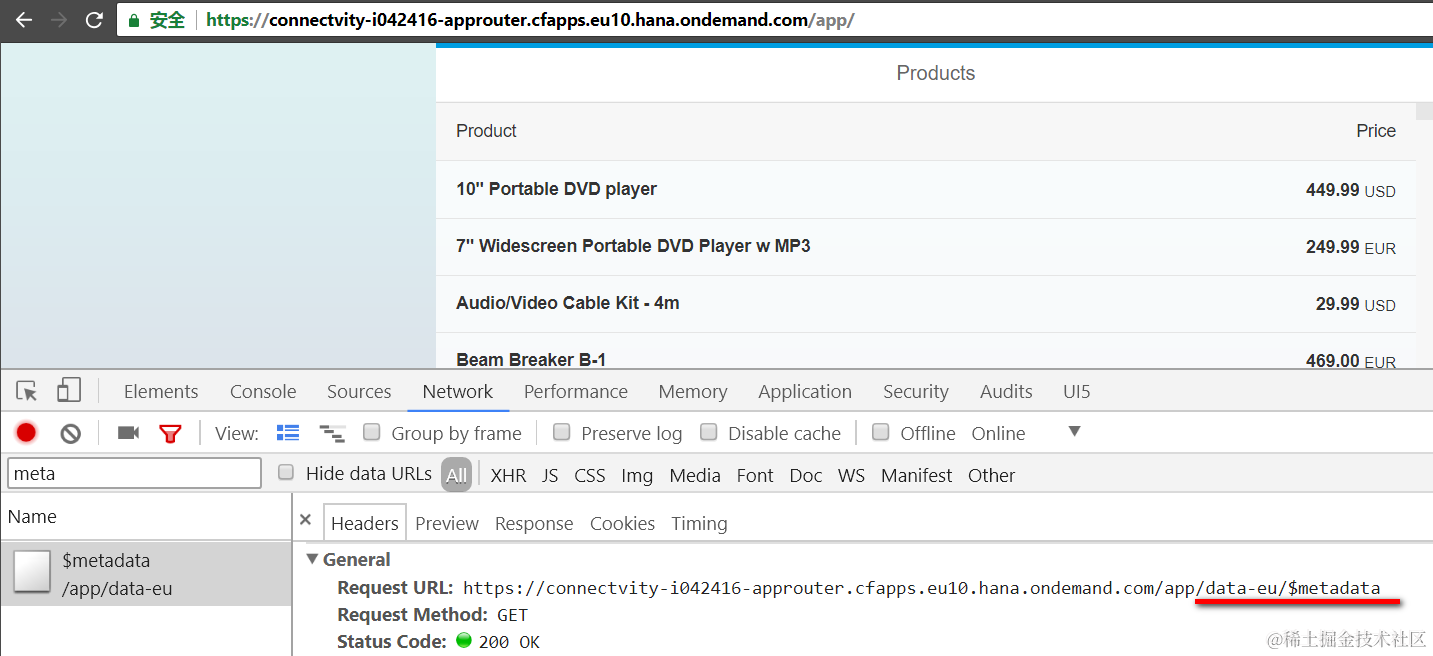Image resolution: width=1433 pixels, height=656 pixels.
Task: Select Audio/Video Cable Kit - 4m row
Action: 925,303
